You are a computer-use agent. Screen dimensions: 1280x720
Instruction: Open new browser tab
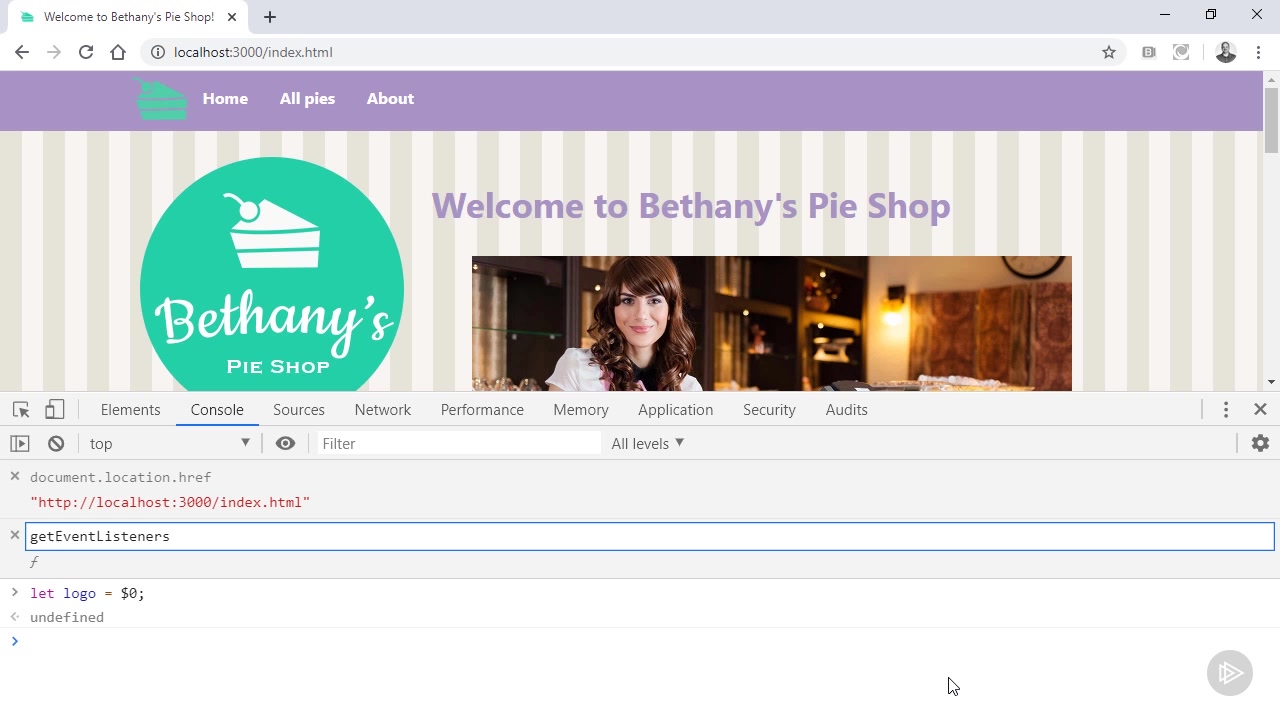pyautogui.click(x=270, y=17)
